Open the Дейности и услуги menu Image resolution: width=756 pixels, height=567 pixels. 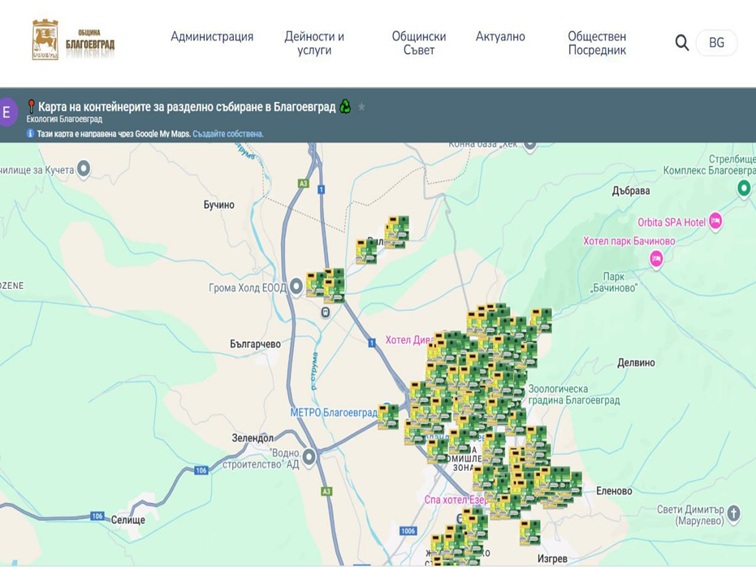click(314, 43)
